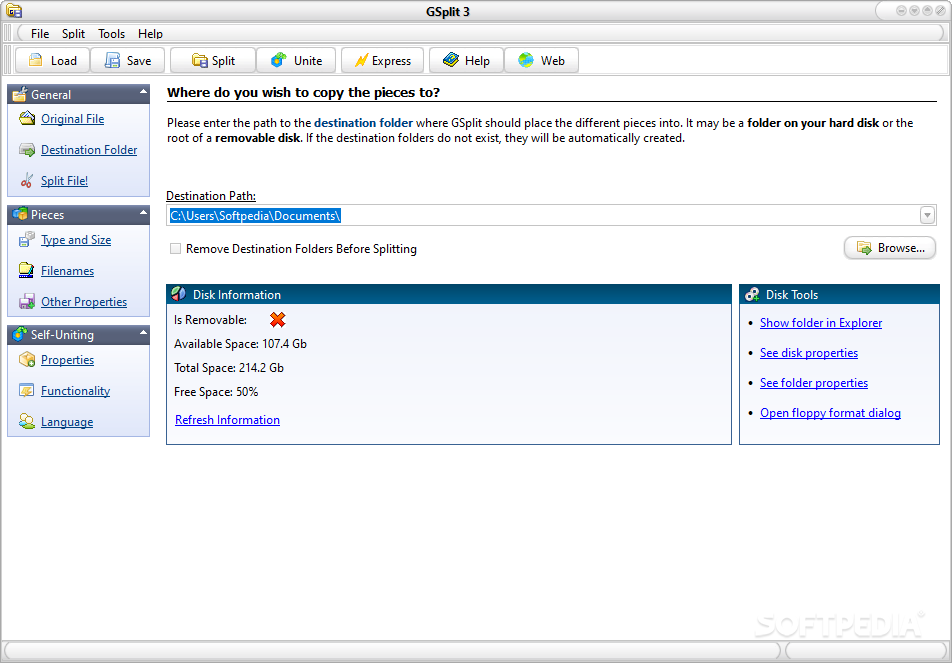Click the 'Total Space: 214.2 Gb' text
Viewport: 952px width, 663px height.
(x=229, y=368)
